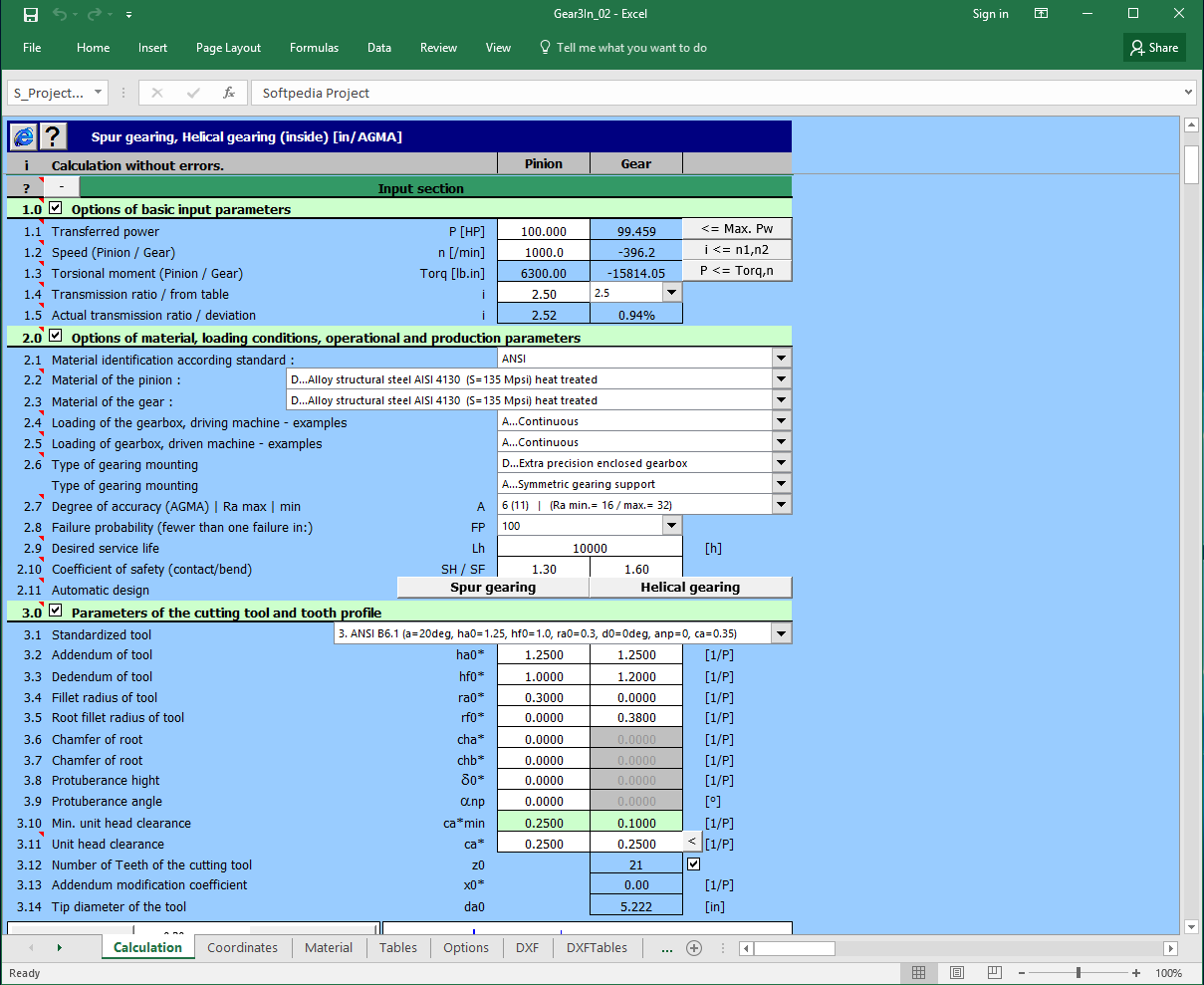The width and height of the screenshot is (1204, 985).
Task: Click Sign in link
Action: 990,14
